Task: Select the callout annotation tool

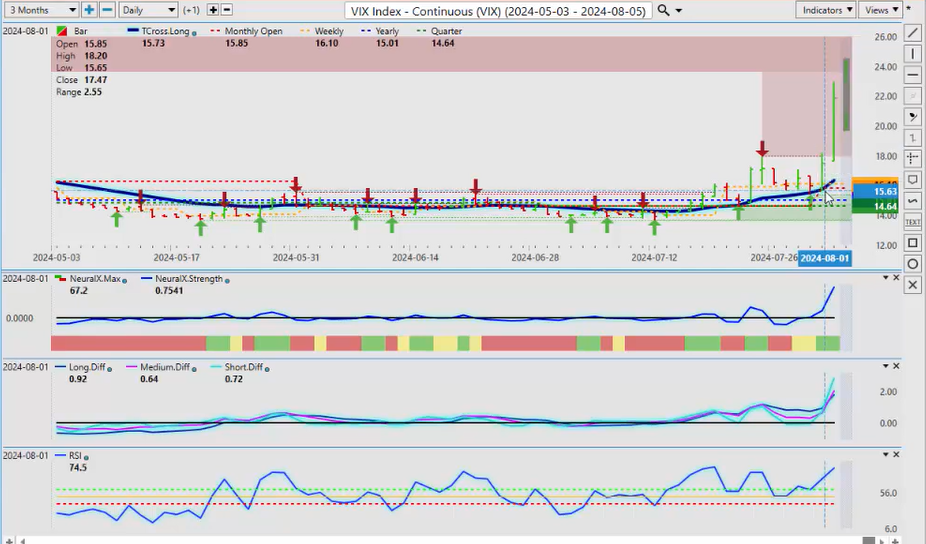Action: pyautogui.click(x=913, y=180)
